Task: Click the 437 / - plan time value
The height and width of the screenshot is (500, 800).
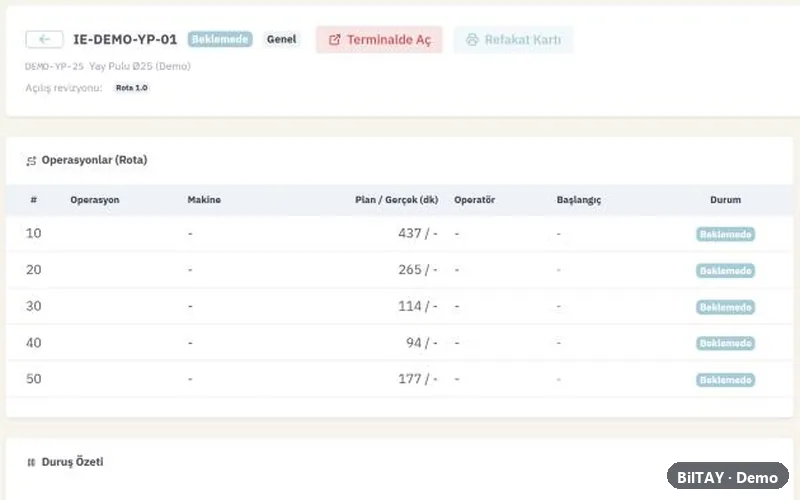Action: click(418, 234)
